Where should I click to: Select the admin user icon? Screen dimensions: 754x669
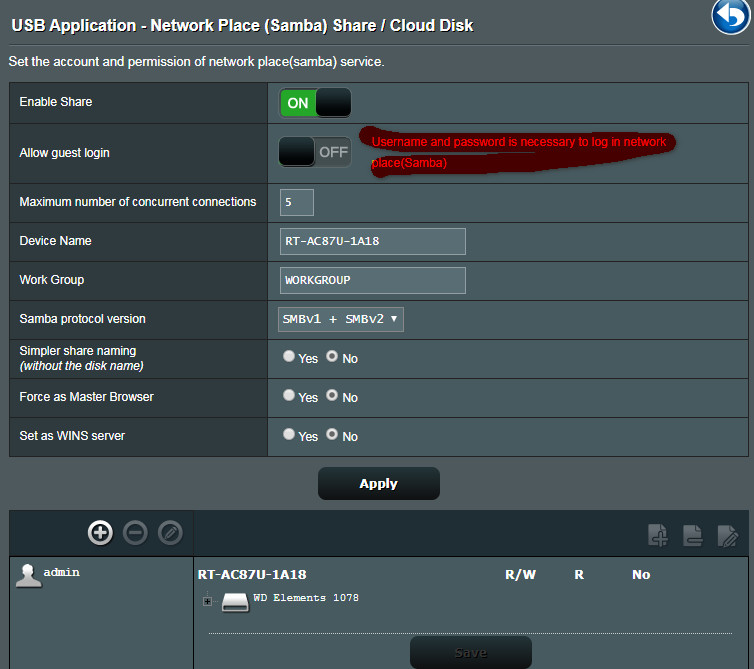[x=29, y=575]
